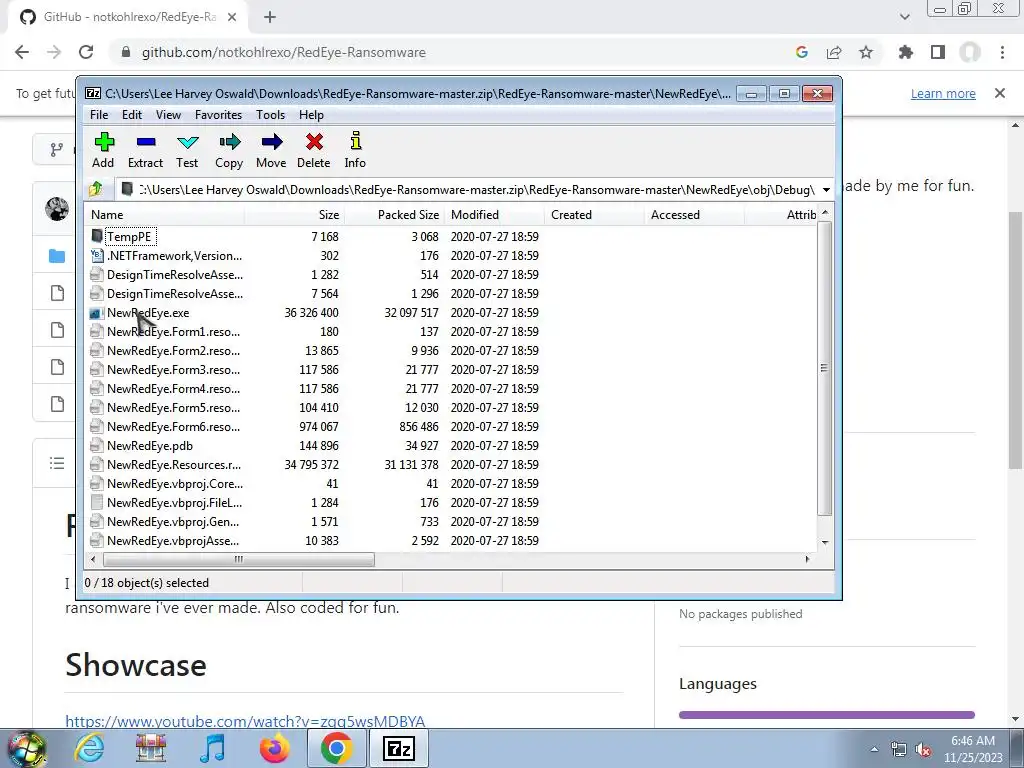Select NewRedEye.vbprojAsse... file row
Screen dimensions: 1024x768
coord(451,541)
